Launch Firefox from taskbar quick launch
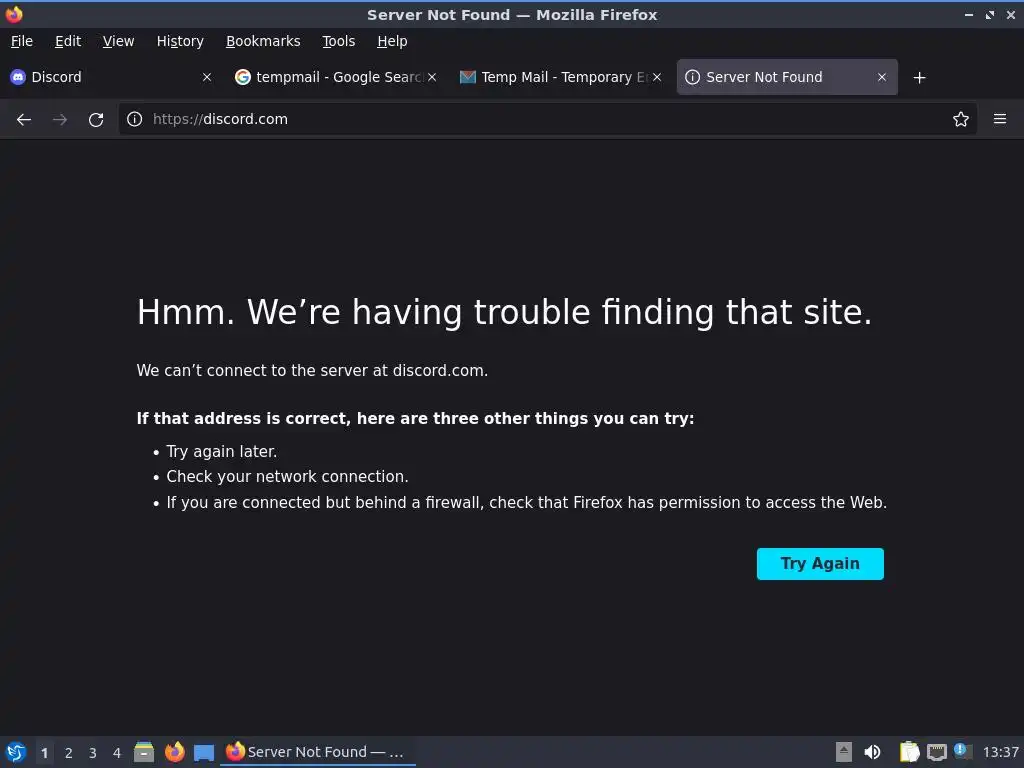The height and width of the screenshot is (768, 1024). [174, 752]
